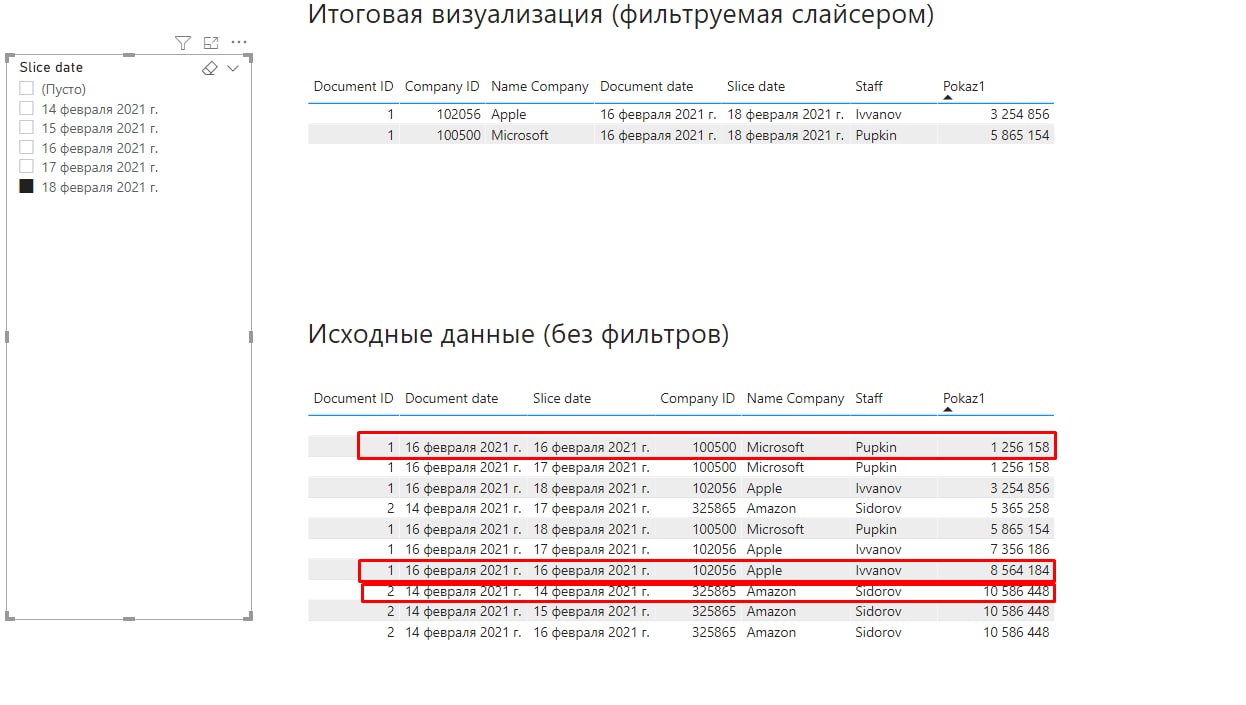The image size is (1246, 705).
Task: Select the Microsoft cell in the filtered table
Action: [520, 135]
